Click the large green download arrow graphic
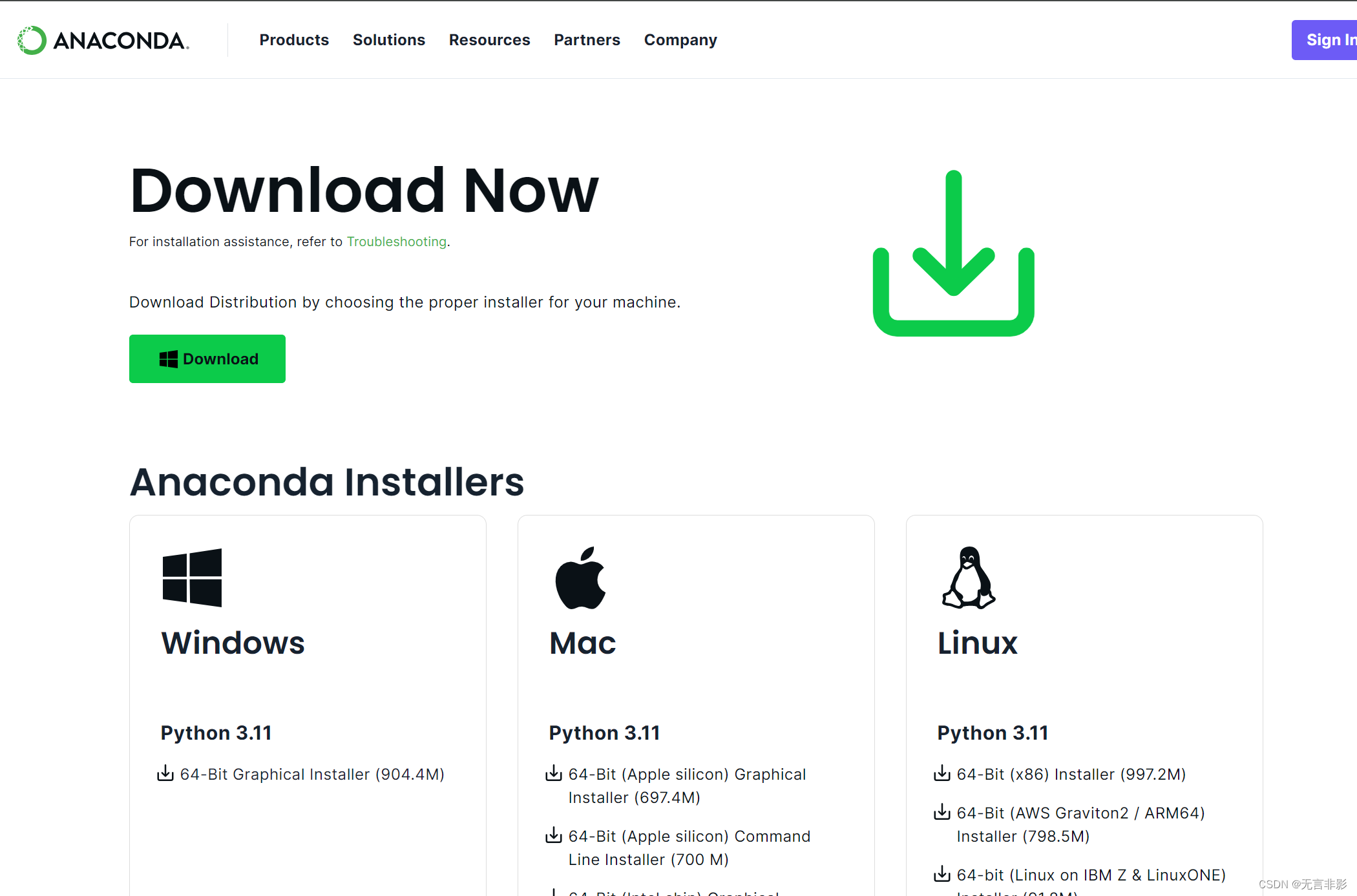This screenshot has height=896, width=1357. click(x=953, y=253)
